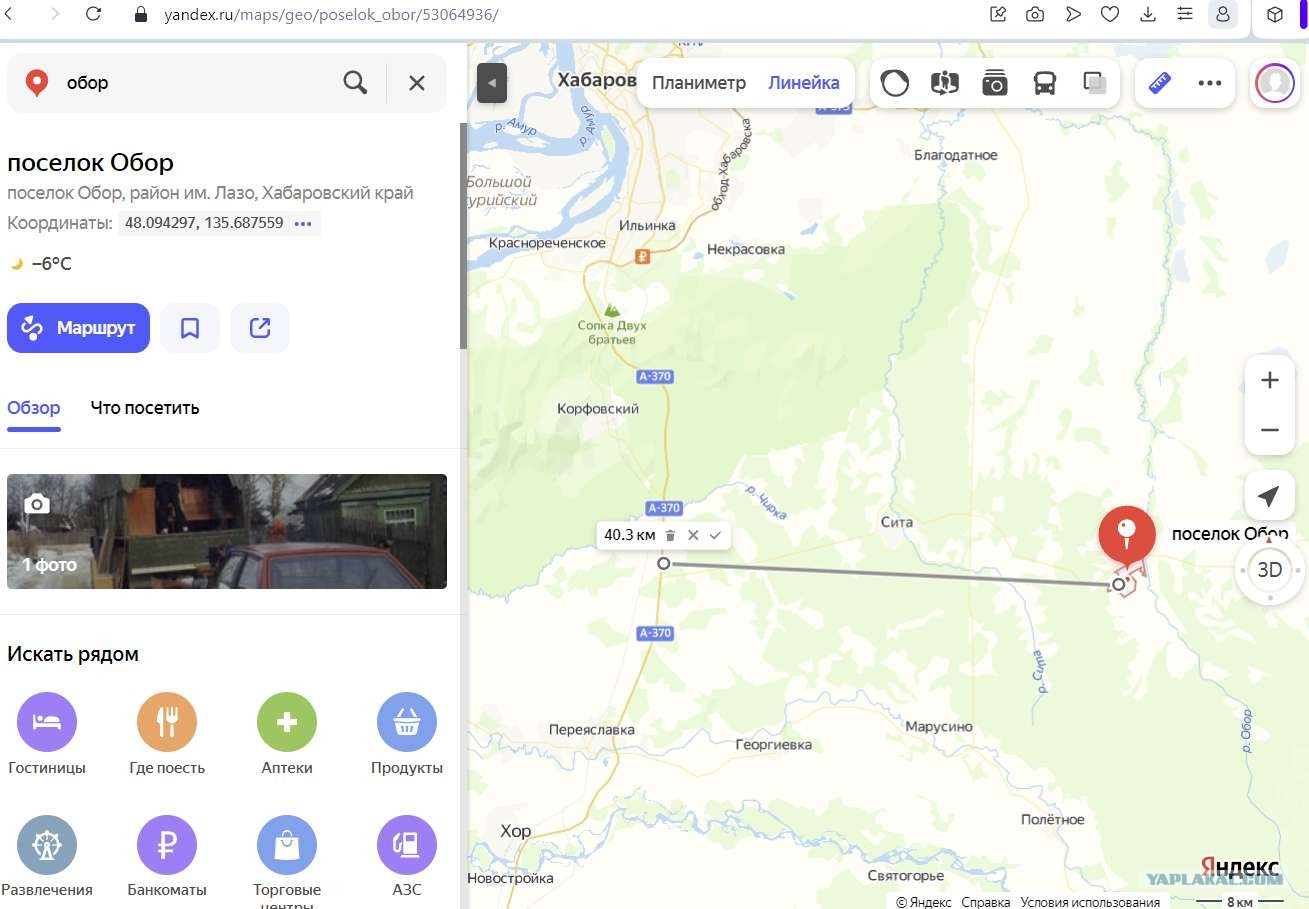Screen dimensions: 1309x909
Task: Open Условия использования link
Action: click(1090, 902)
